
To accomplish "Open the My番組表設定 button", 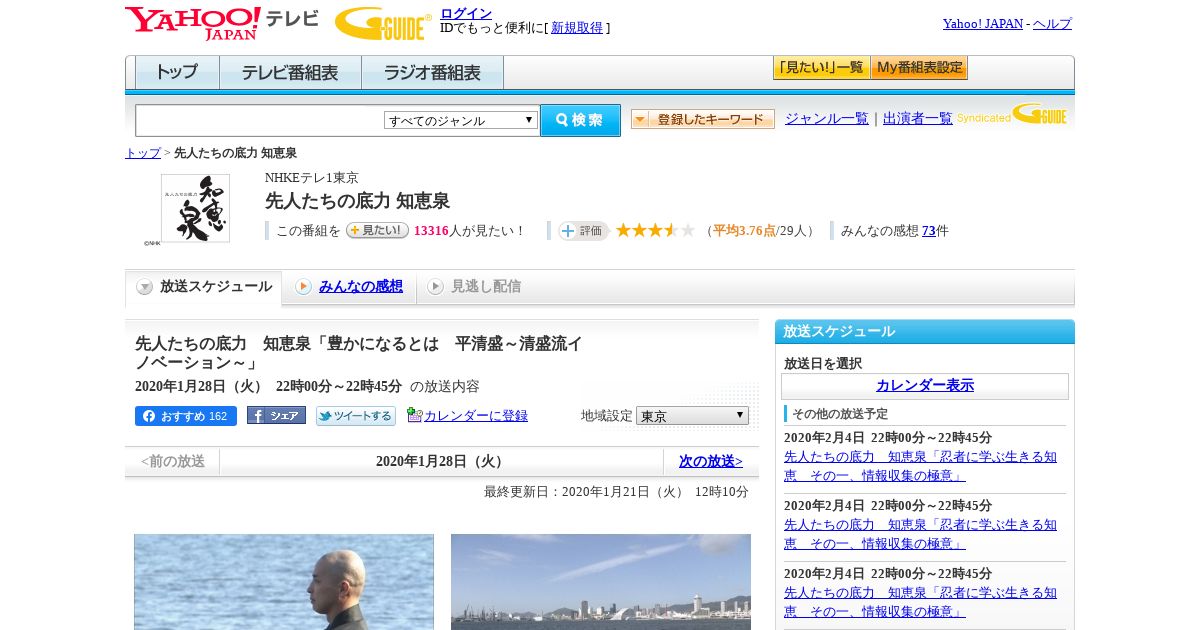I will (920, 68).
